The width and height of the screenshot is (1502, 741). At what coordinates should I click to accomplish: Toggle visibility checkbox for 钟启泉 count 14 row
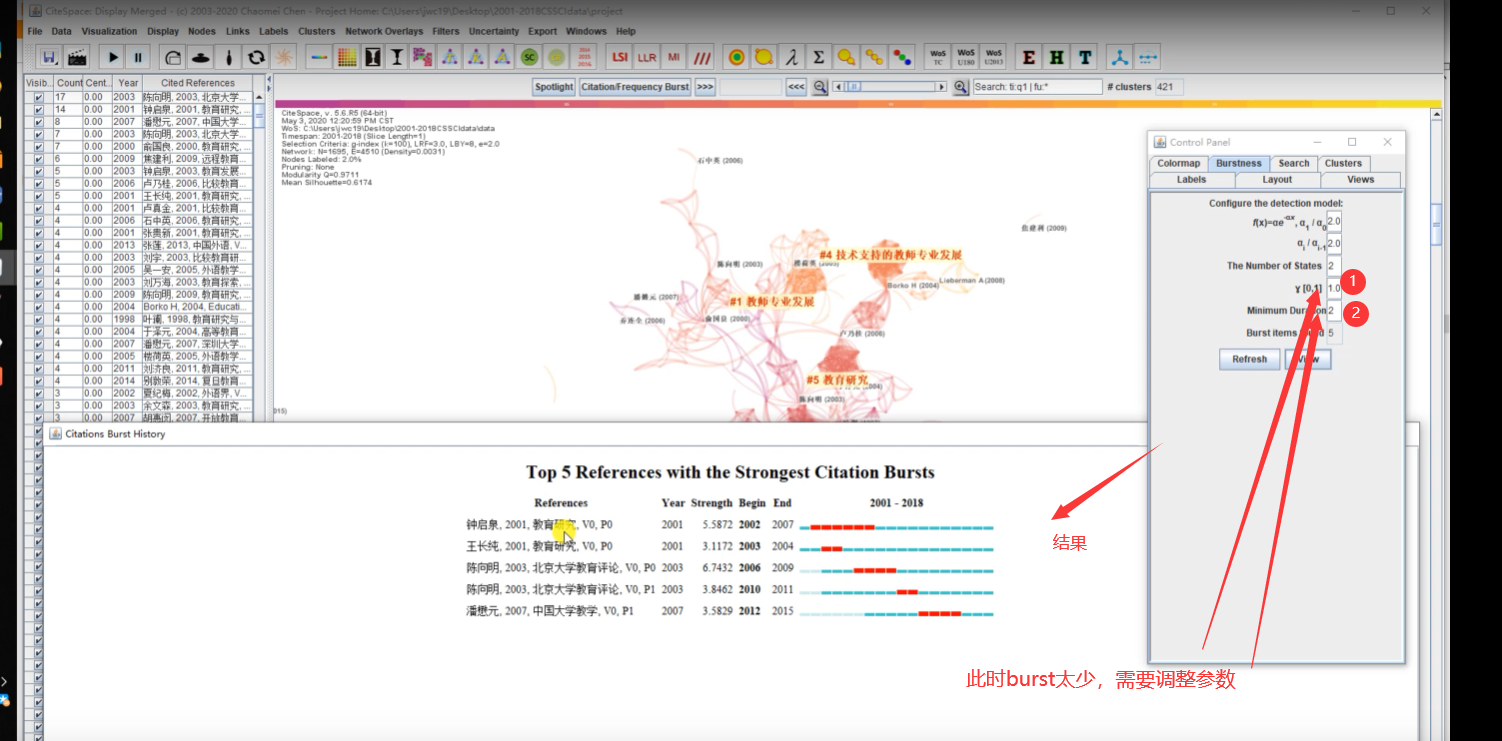(x=38, y=110)
